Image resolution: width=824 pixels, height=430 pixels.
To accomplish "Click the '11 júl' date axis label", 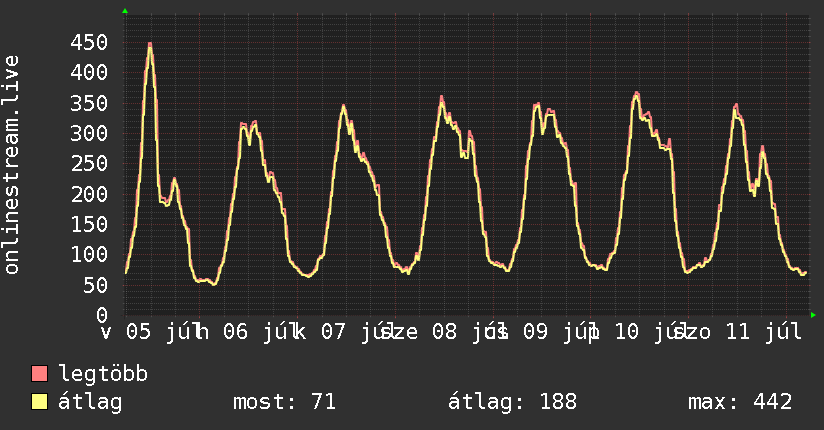I will [x=764, y=332].
